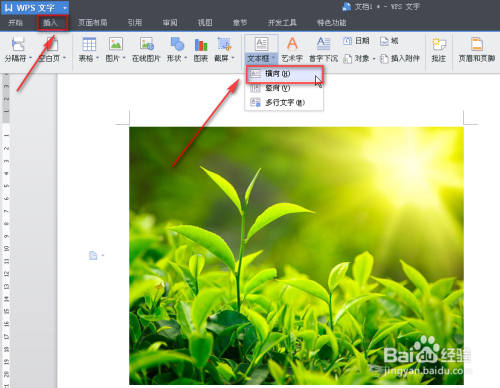Click the 文本框 text box icon
Image resolution: width=500 pixels, height=388 pixels.
261,44
